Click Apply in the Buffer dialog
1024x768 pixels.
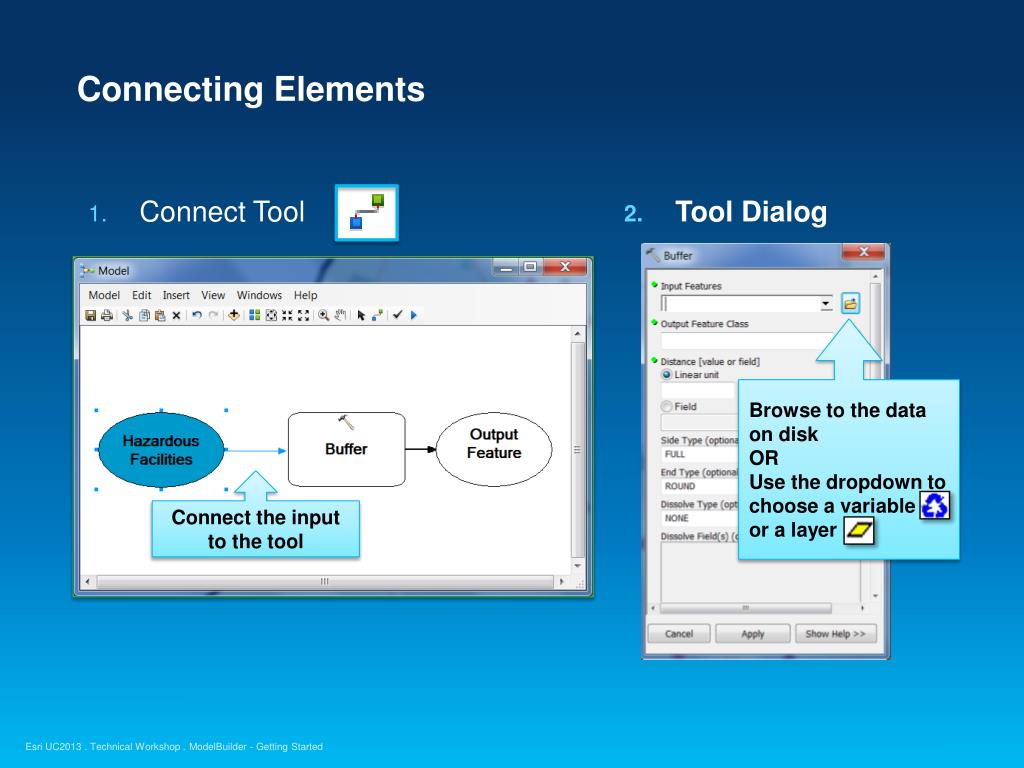coord(752,634)
